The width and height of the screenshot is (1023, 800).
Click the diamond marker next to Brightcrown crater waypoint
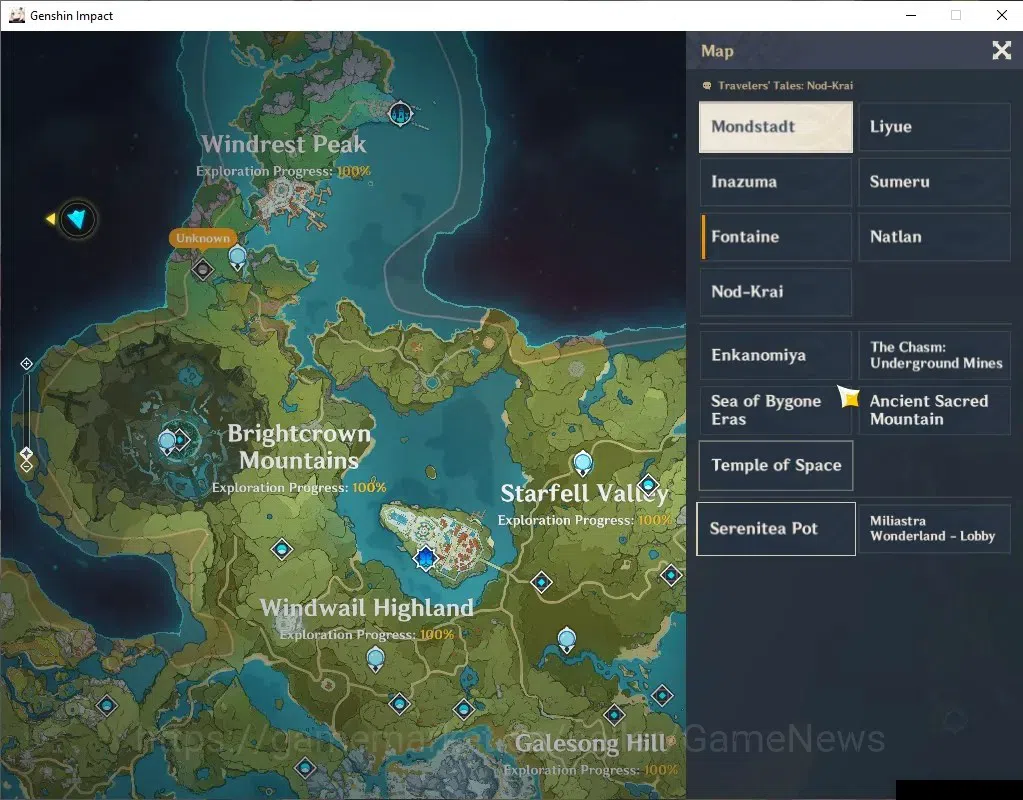182,439
